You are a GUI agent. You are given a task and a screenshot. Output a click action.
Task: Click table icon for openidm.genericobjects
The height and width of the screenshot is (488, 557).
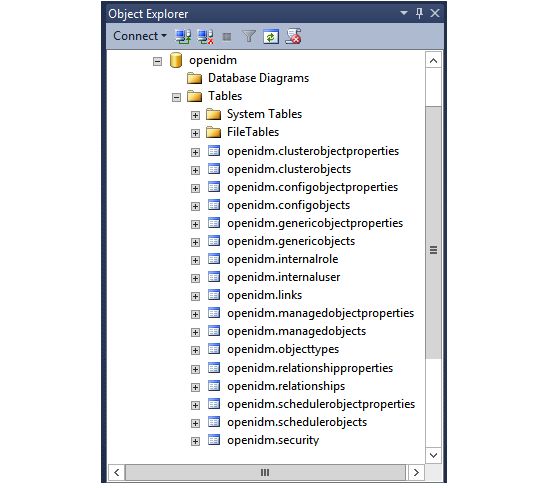point(214,241)
